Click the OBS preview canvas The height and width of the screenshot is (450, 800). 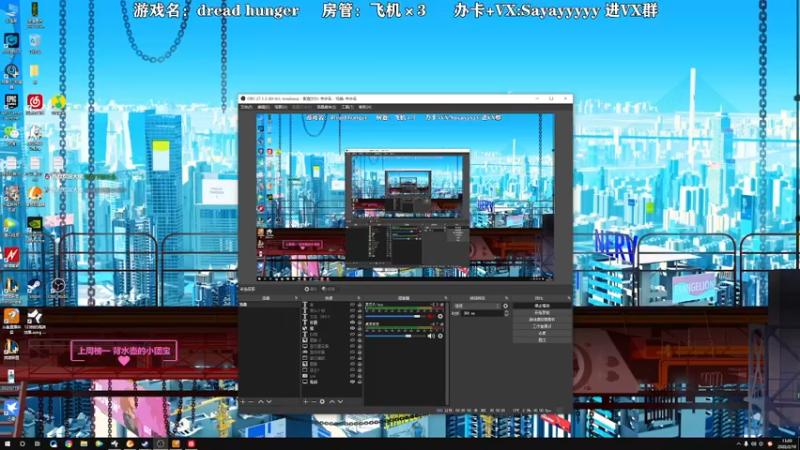coord(405,196)
